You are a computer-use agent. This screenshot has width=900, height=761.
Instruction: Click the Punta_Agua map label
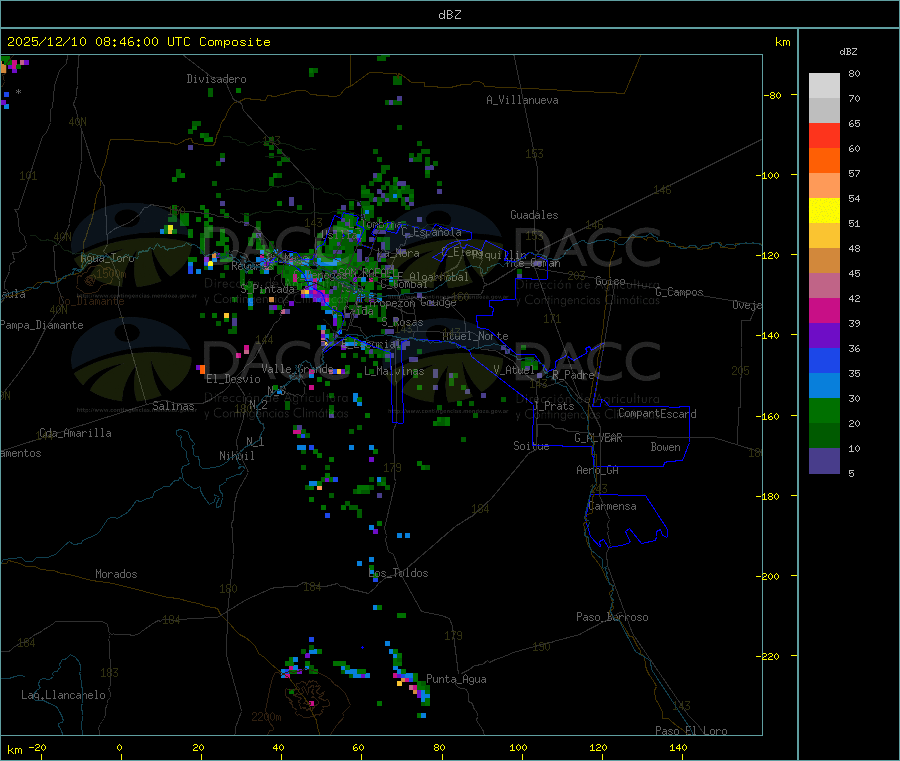(x=456, y=679)
